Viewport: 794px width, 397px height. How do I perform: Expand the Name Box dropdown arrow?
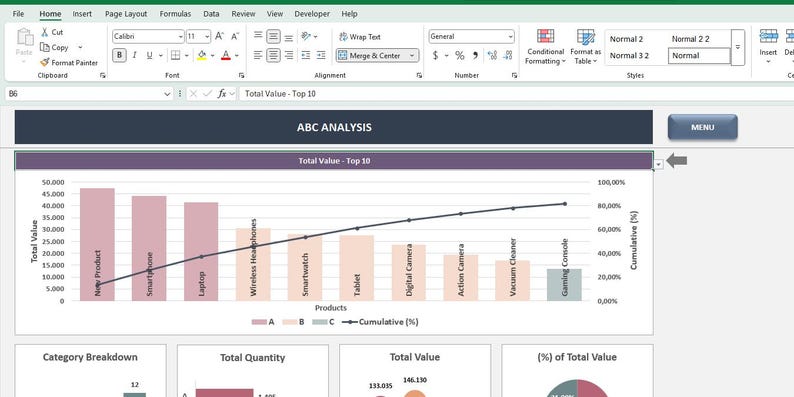click(168, 94)
